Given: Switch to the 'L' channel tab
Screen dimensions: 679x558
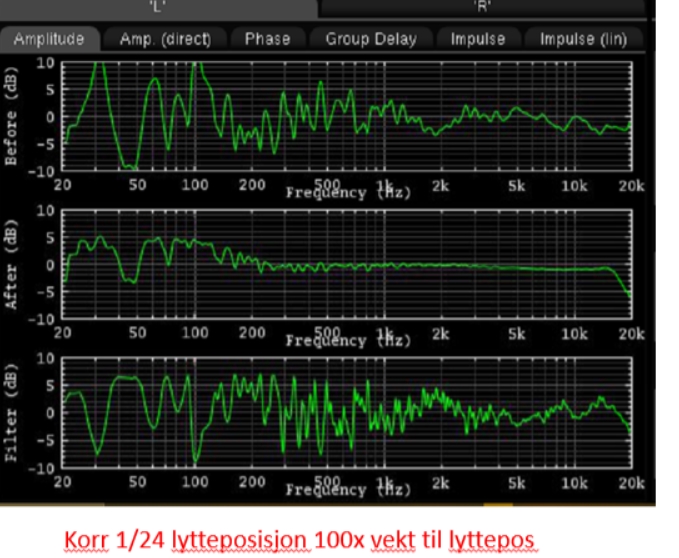Looking at the screenshot, I should pos(158,8).
